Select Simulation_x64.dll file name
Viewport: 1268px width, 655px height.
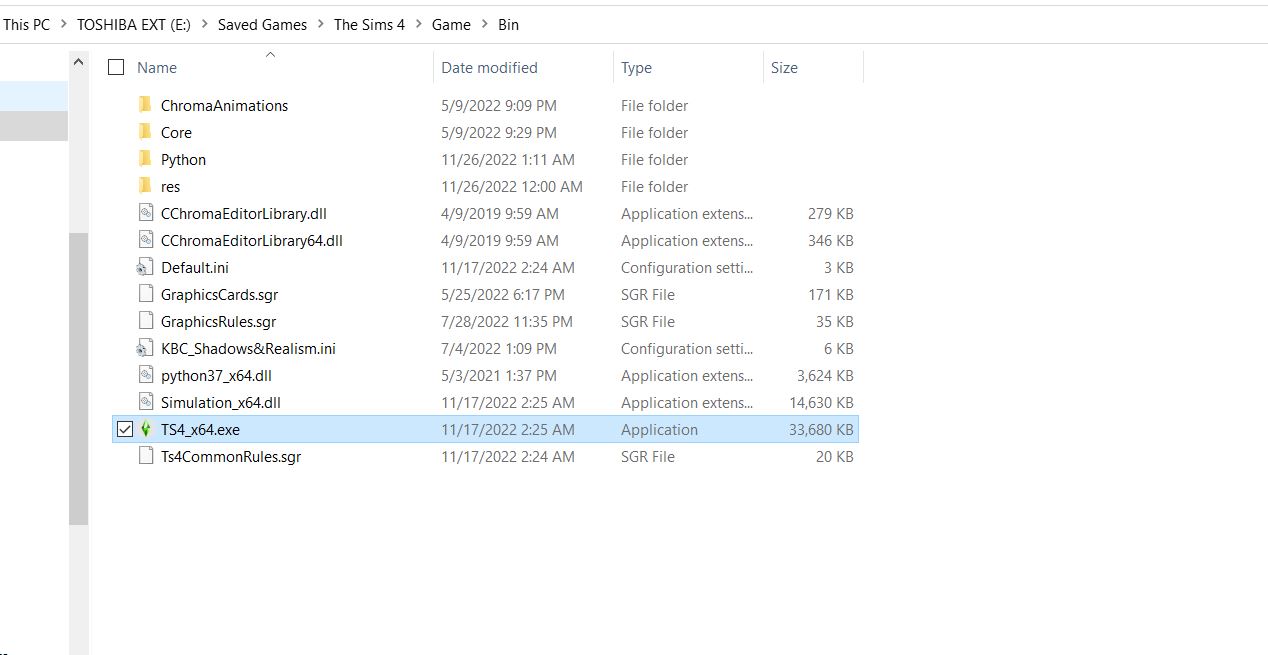pos(221,402)
